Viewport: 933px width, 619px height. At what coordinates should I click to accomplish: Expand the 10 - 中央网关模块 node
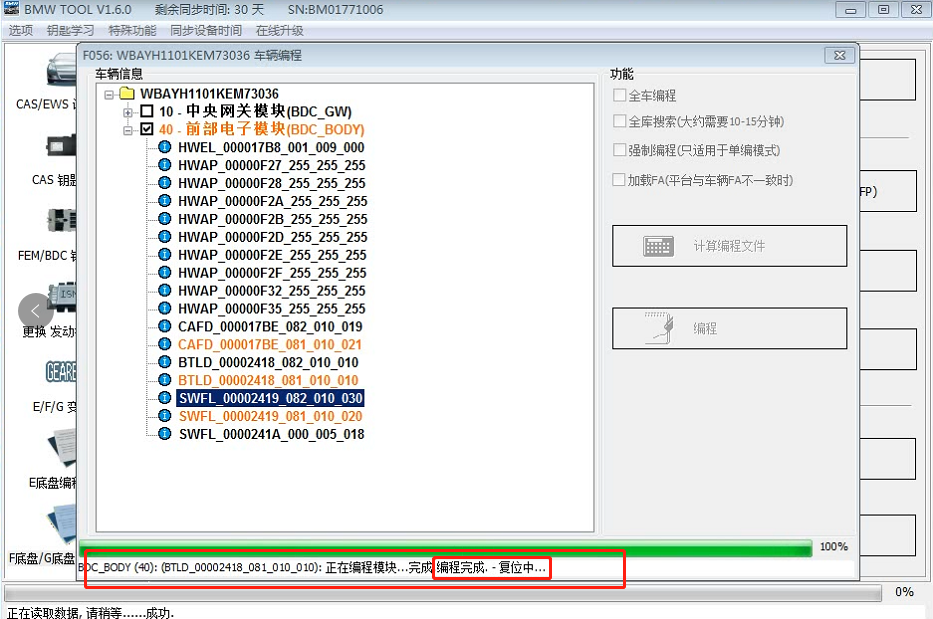pos(128,112)
